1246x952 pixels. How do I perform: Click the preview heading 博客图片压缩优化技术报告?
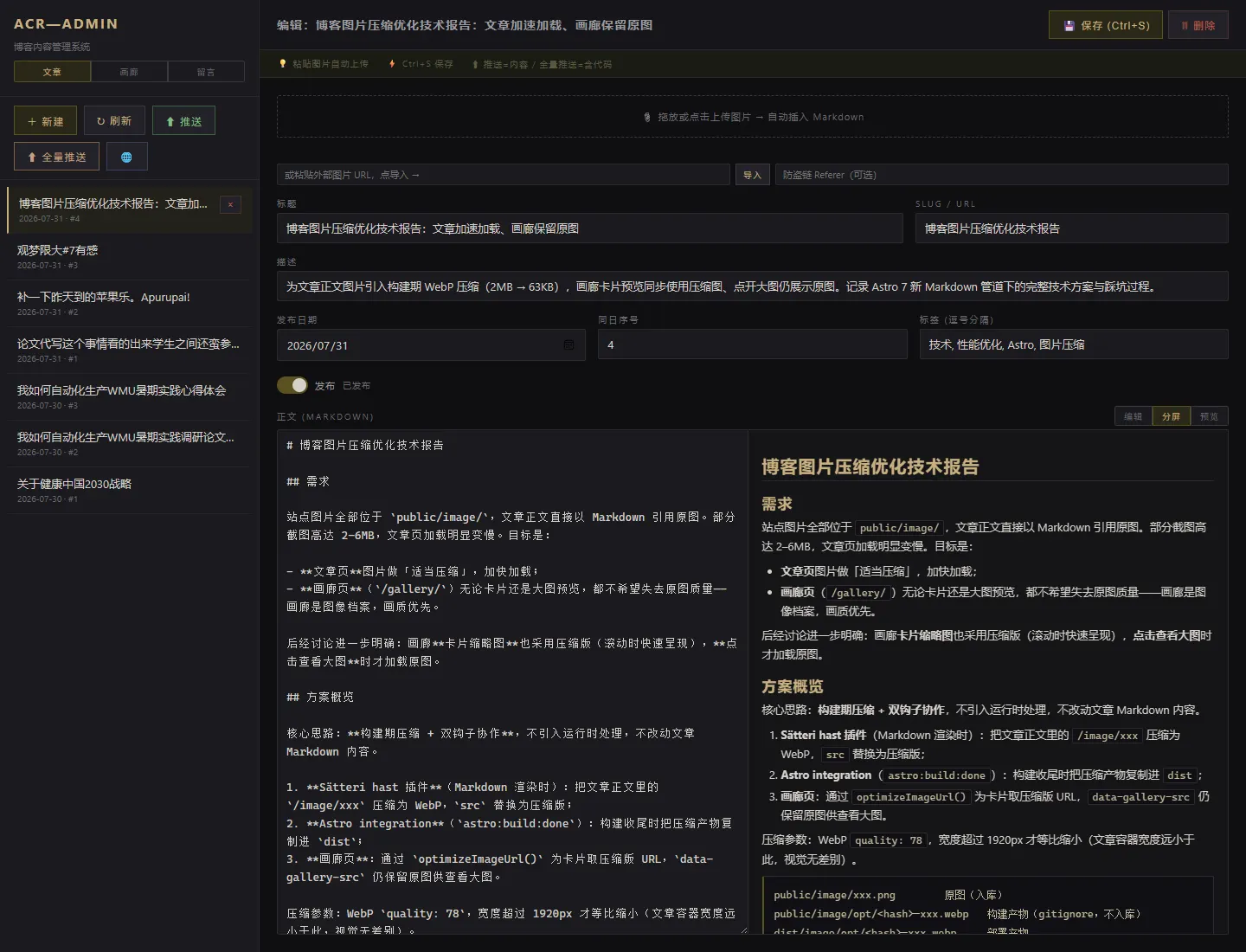[x=870, y=466]
